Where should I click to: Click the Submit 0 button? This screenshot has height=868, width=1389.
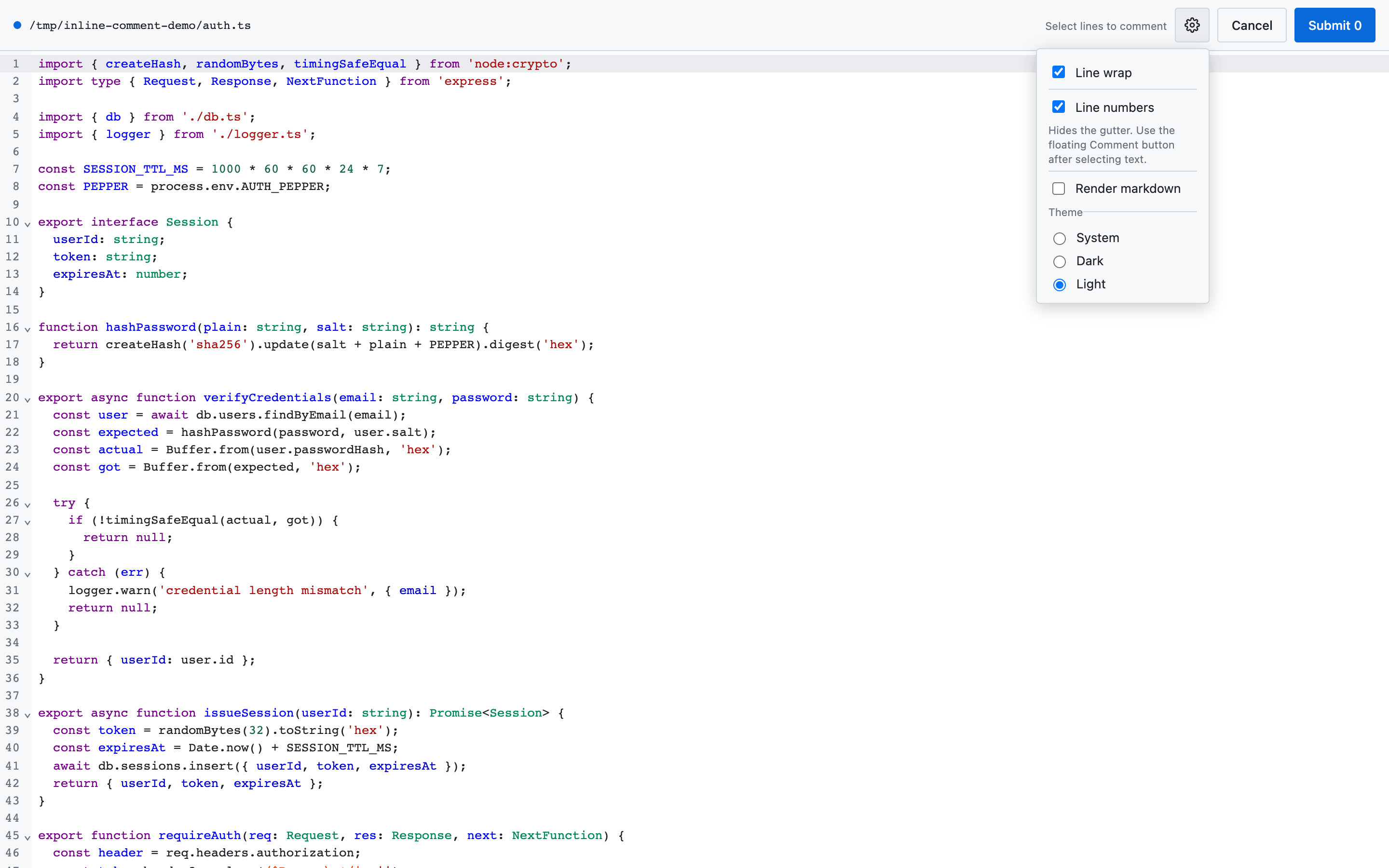point(1335,25)
